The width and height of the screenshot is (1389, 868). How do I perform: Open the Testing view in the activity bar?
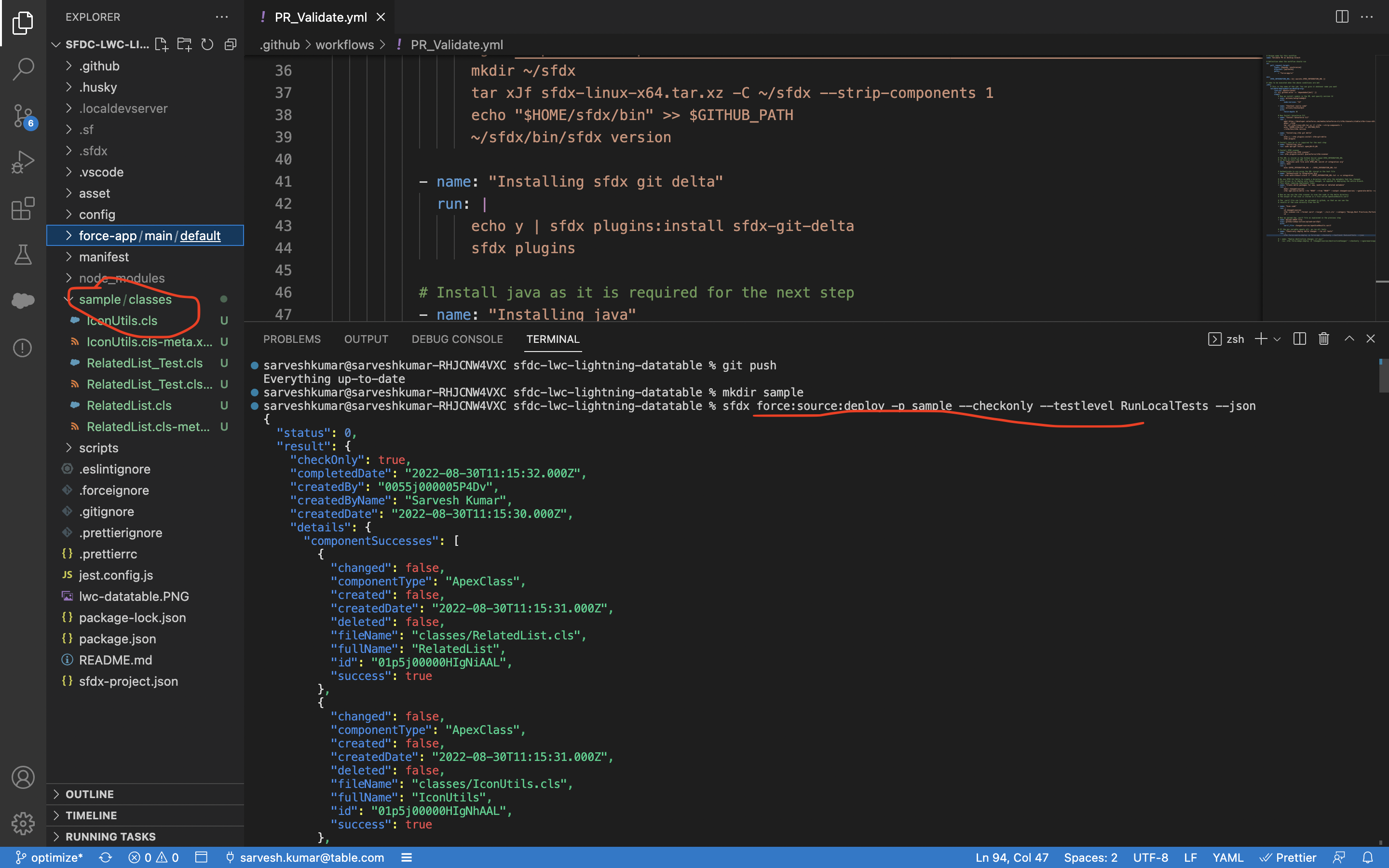coord(22,254)
